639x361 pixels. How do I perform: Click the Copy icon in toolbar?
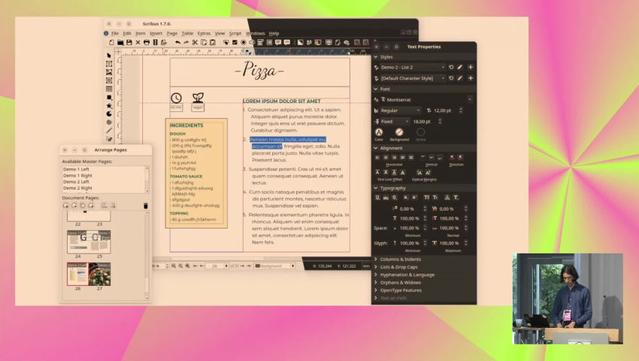click(203, 42)
